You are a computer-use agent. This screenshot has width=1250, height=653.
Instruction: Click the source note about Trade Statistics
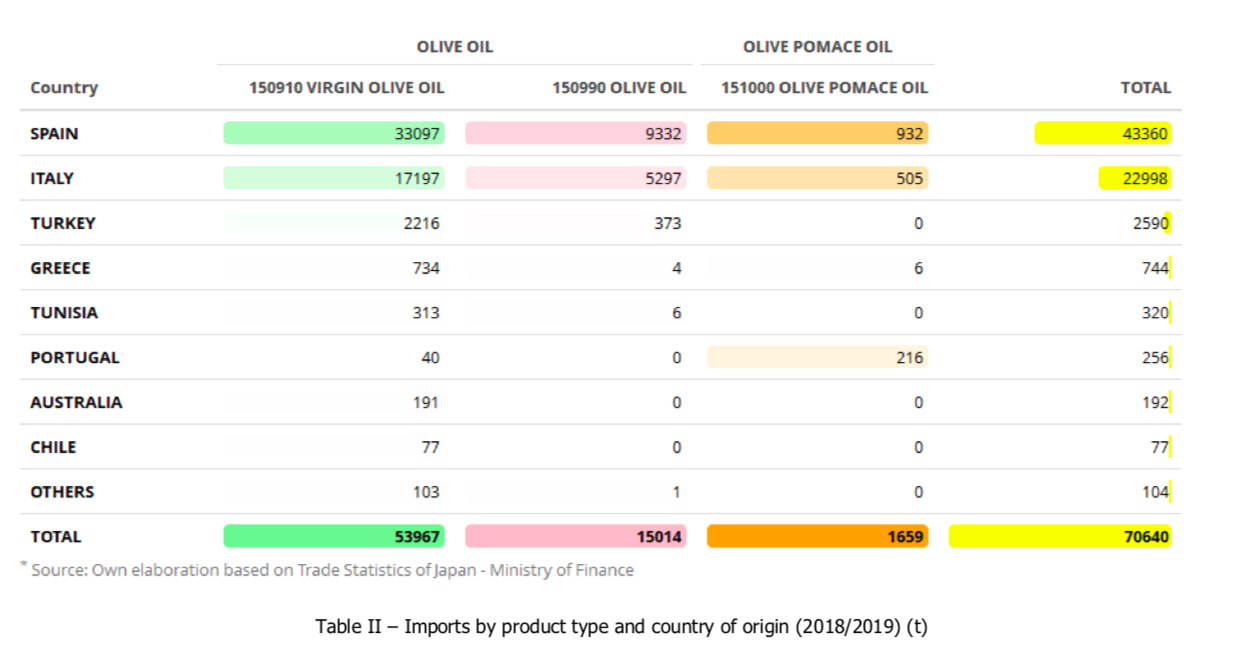click(x=332, y=570)
